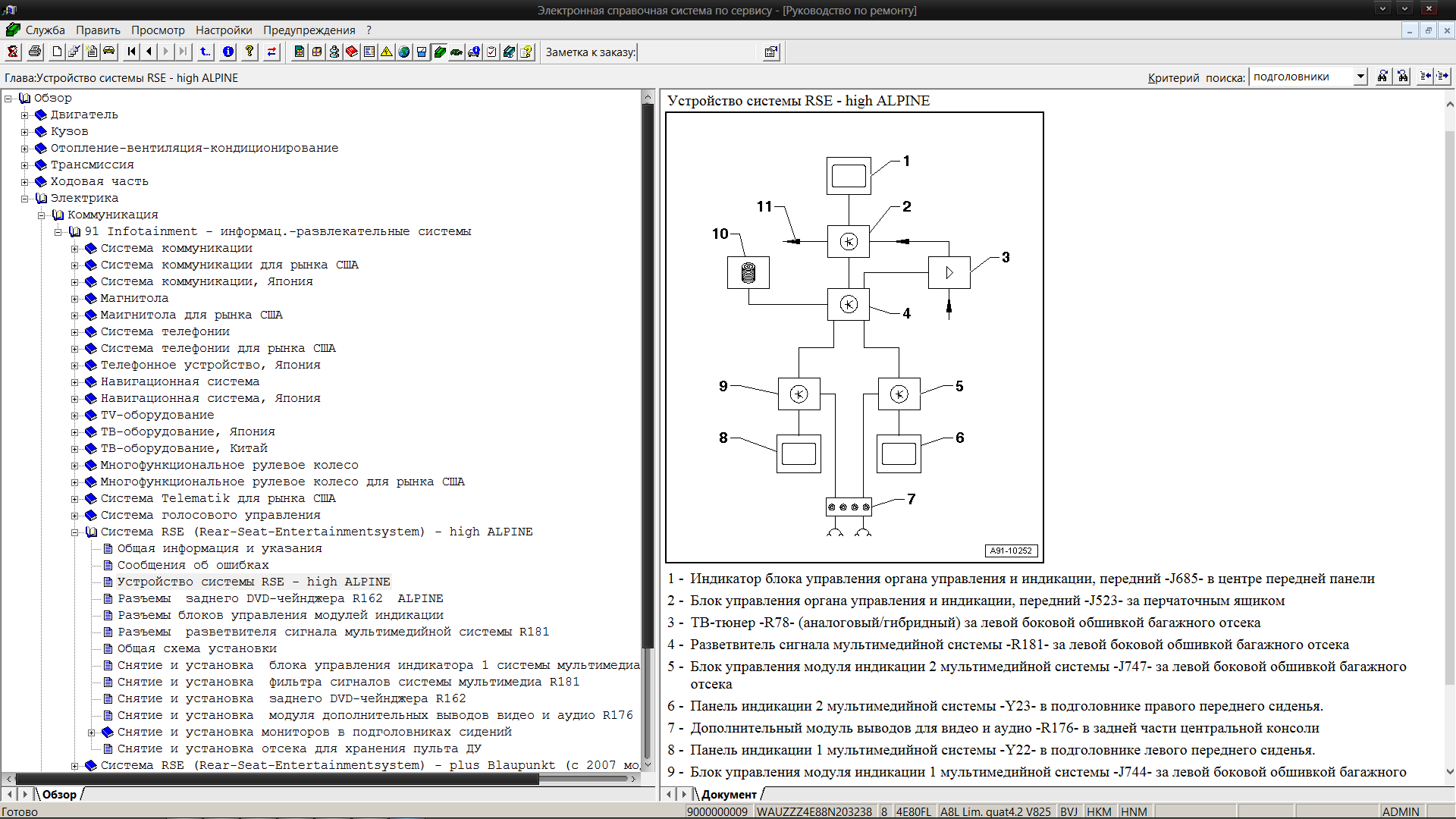
Task: Click the RSE system wiring diagram image
Action: (x=855, y=337)
